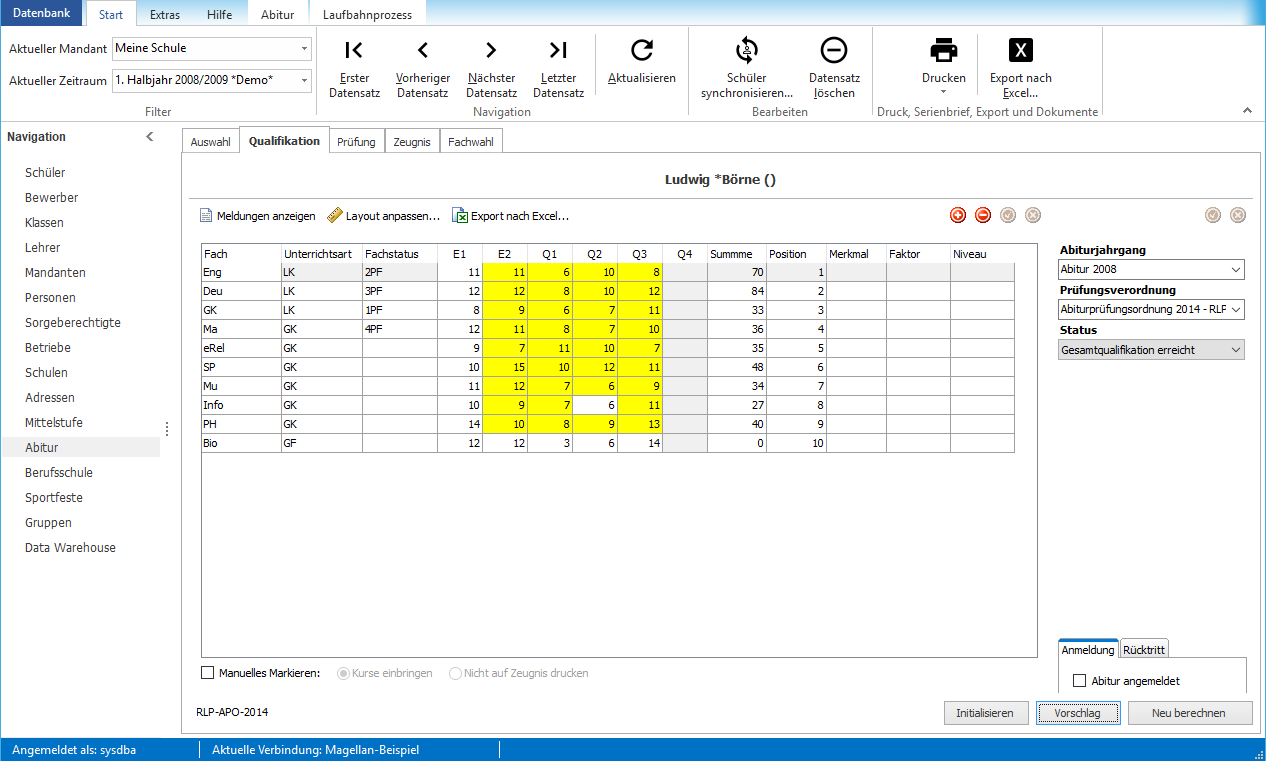Select the Kurse einbringen radio option

coord(345,673)
